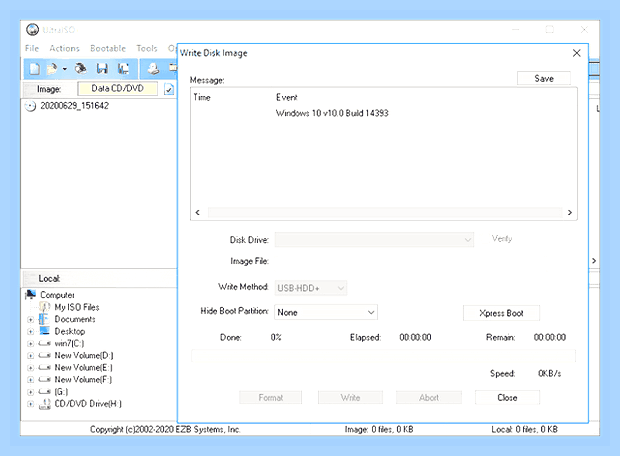
Task: Open the Write Method USB-HDD+ dropdown
Action: [311, 288]
